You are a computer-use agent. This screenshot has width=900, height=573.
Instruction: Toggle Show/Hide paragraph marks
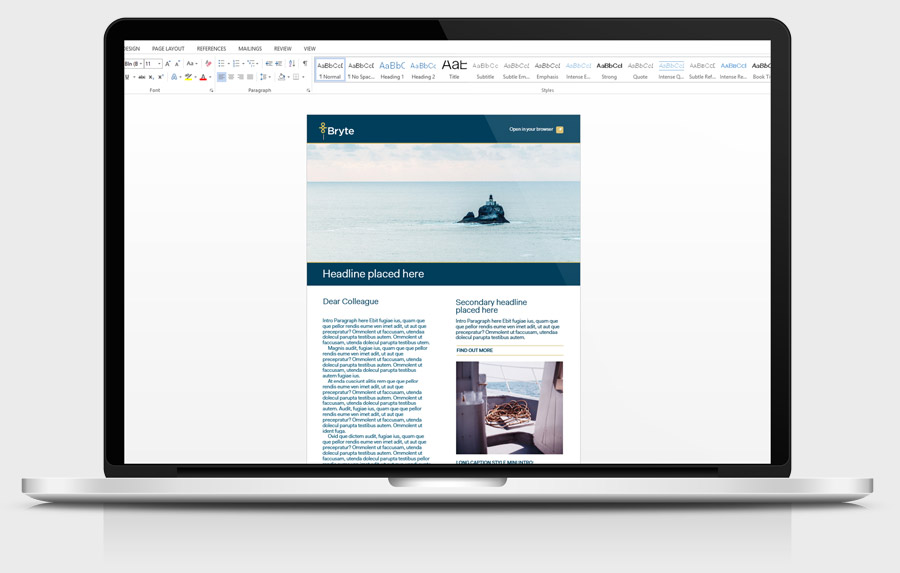pos(305,64)
